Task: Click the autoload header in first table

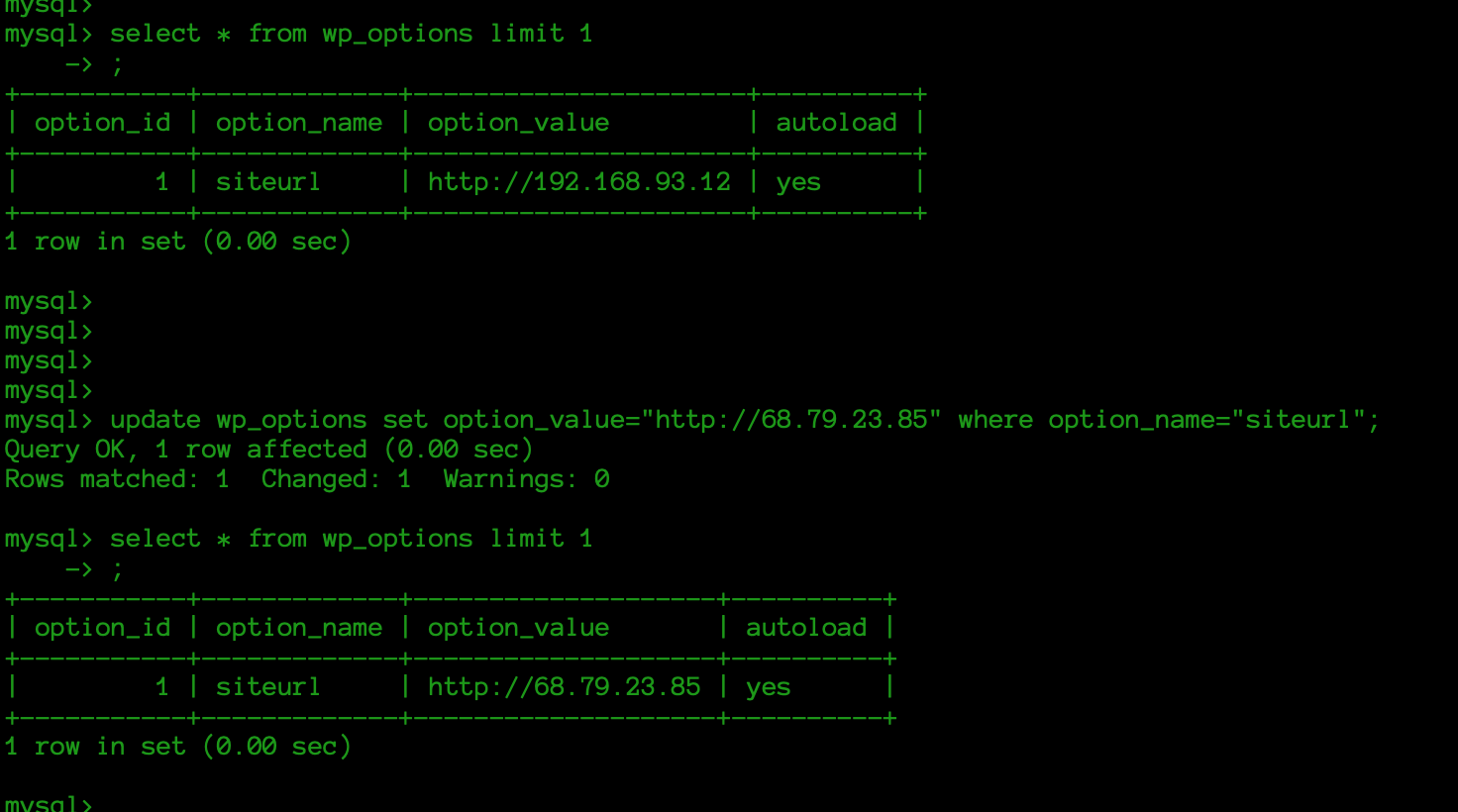Action: (837, 123)
